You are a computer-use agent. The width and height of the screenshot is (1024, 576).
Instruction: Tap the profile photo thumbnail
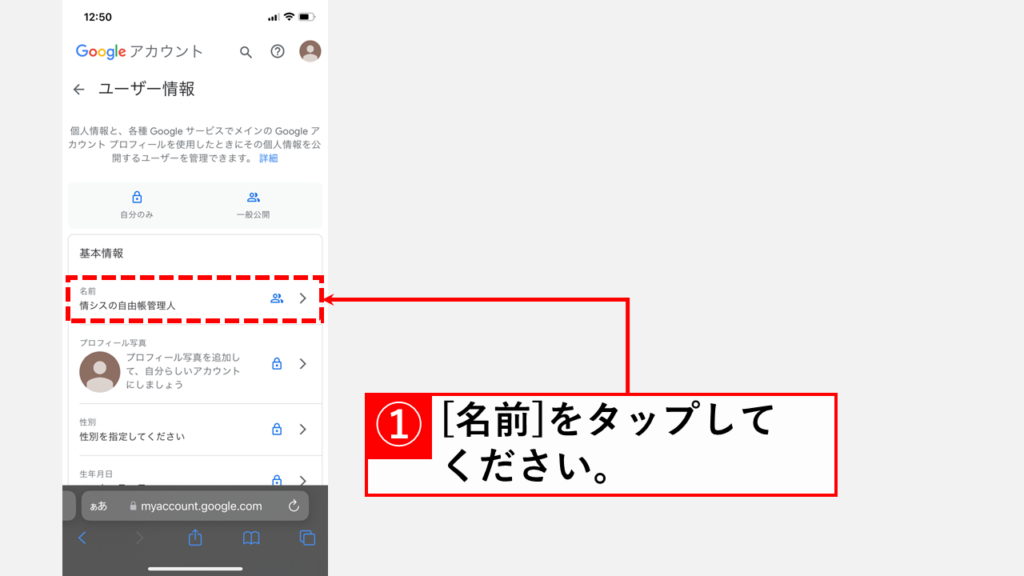(99, 372)
